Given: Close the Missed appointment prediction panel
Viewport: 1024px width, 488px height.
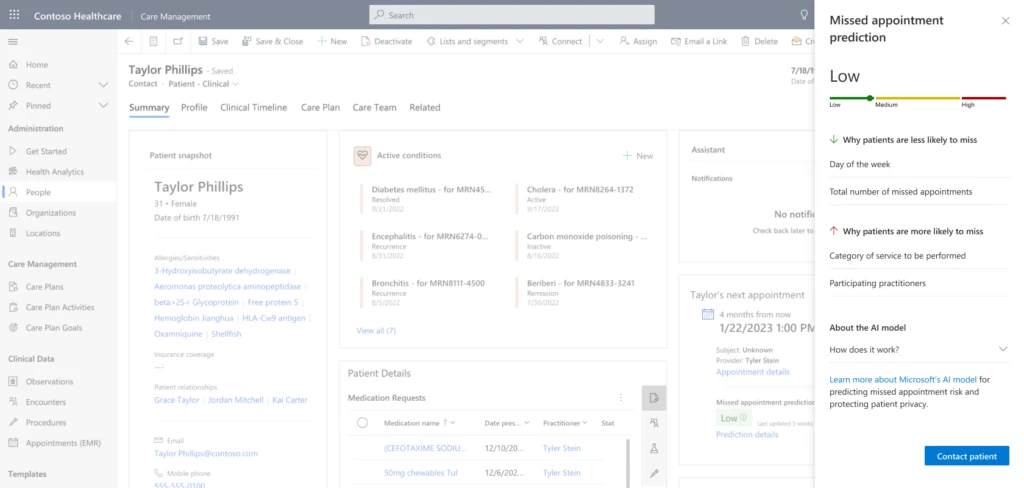Looking at the screenshot, I should pyautogui.click(x=1005, y=21).
